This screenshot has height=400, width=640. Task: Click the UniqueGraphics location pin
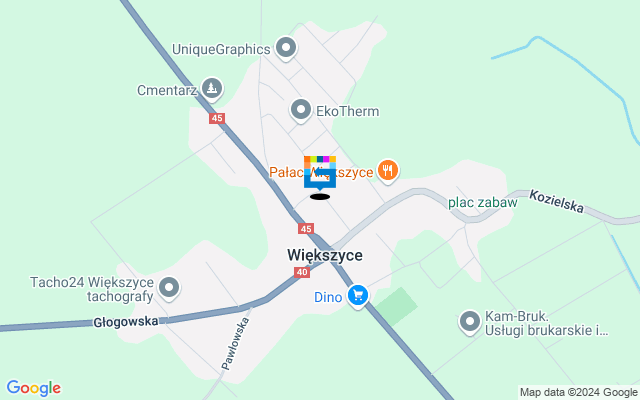pyautogui.click(x=286, y=48)
